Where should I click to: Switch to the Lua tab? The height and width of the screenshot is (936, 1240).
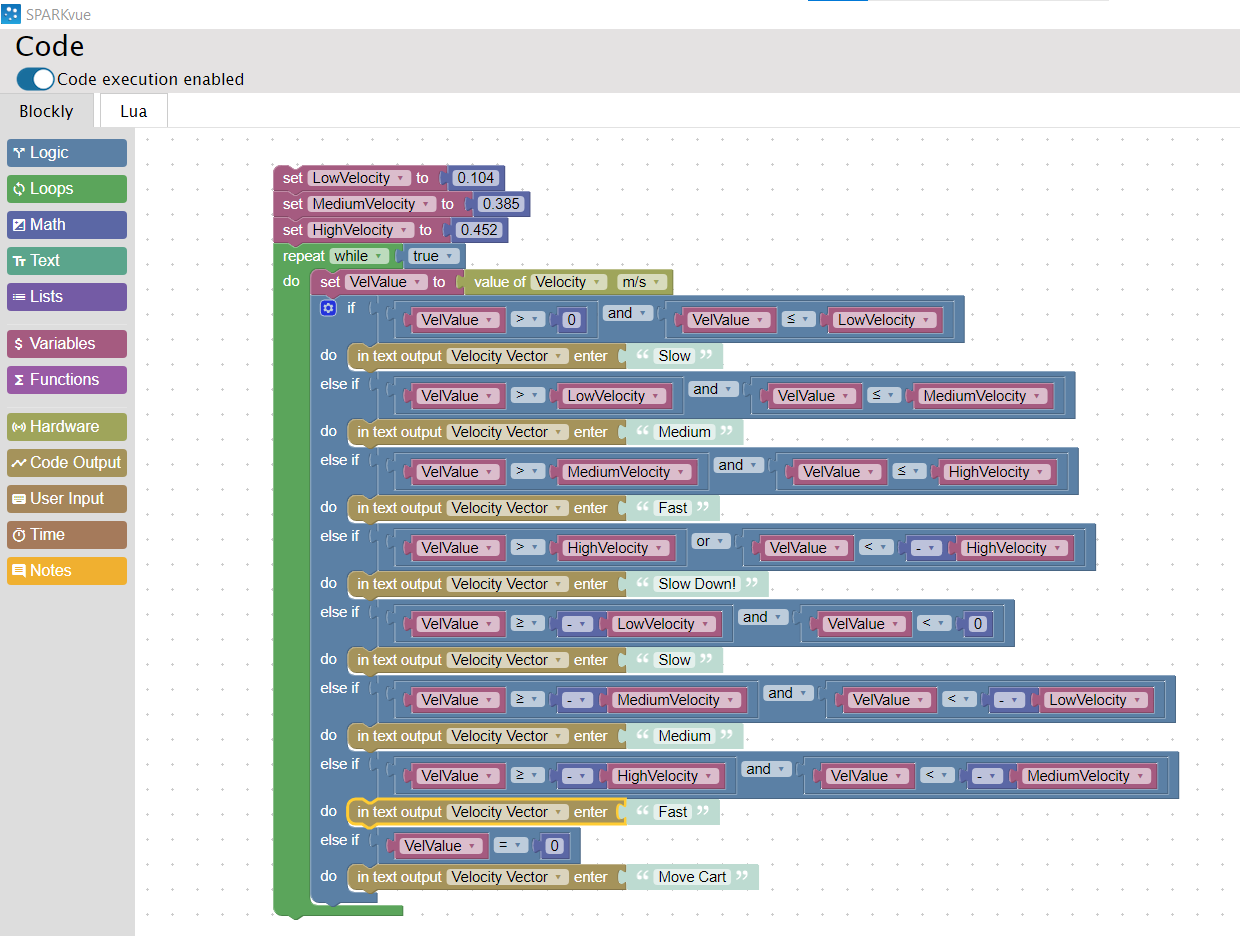(133, 111)
